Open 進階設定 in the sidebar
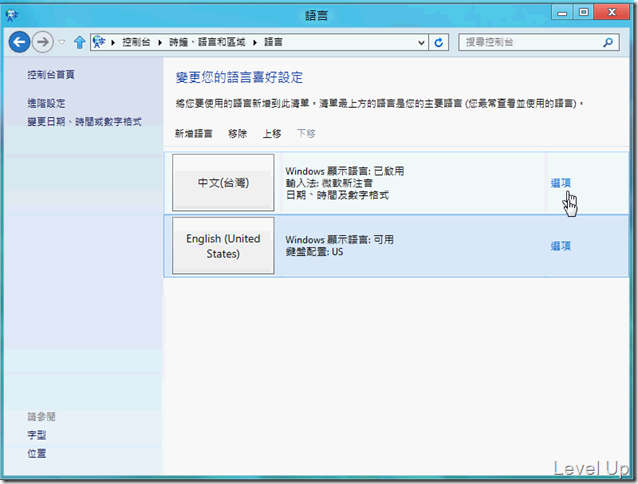 (46, 103)
